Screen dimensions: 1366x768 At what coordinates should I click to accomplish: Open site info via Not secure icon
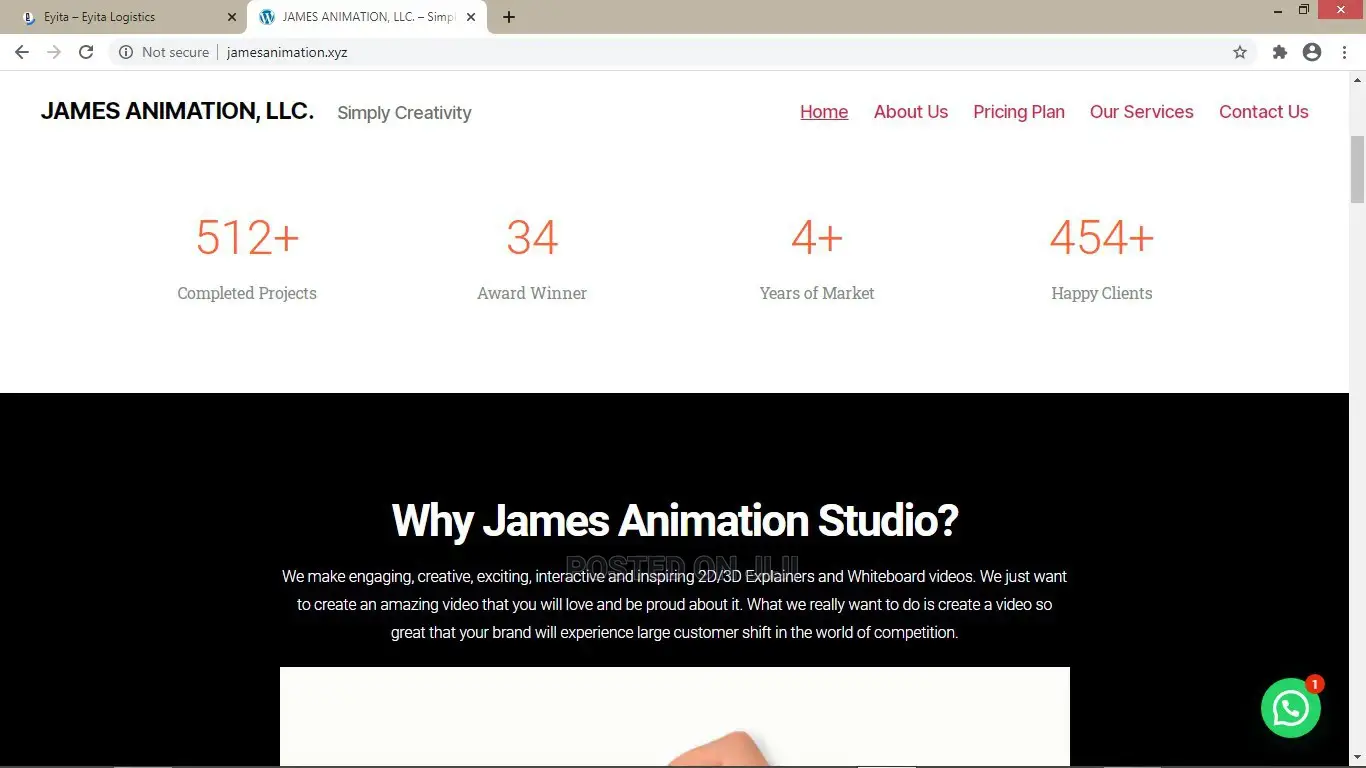pos(126,52)
